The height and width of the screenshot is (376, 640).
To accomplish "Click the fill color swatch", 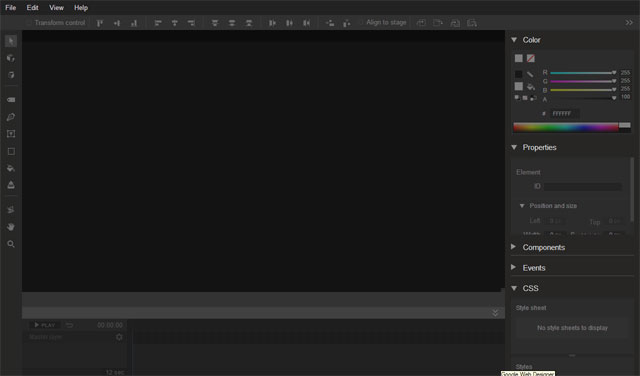I will tap(519, 86).
